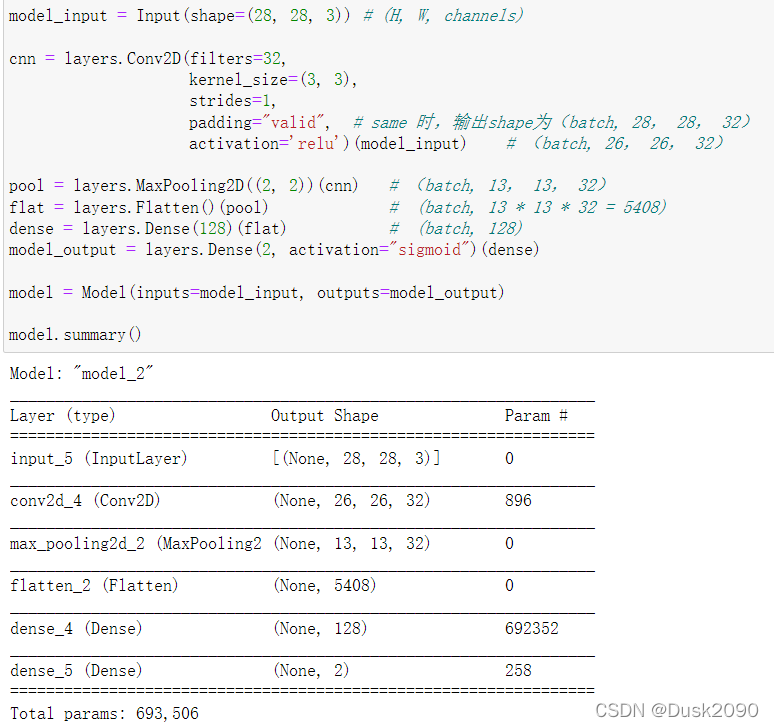Click the '(None, 2)' output shape
Screen dimensions: 774x727
[x=311, y=671]
